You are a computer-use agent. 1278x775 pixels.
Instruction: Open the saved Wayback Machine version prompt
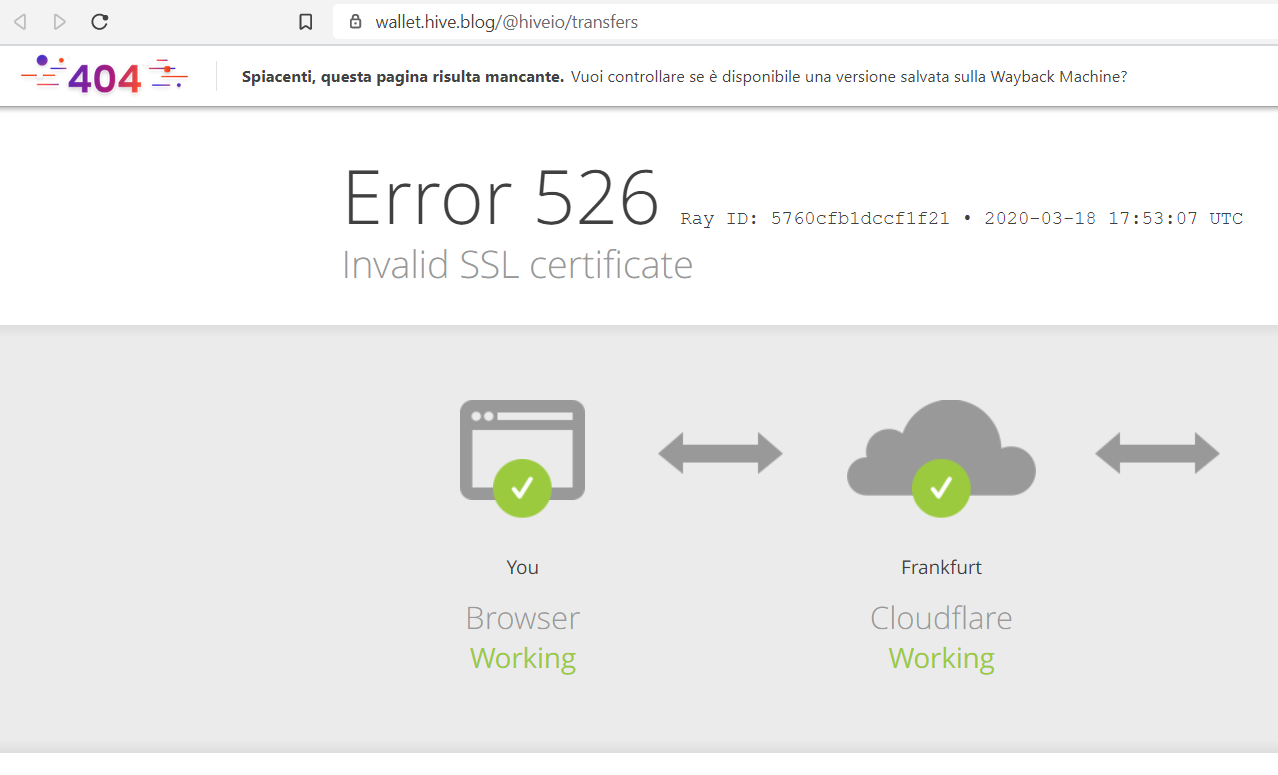tap(849, 76)
